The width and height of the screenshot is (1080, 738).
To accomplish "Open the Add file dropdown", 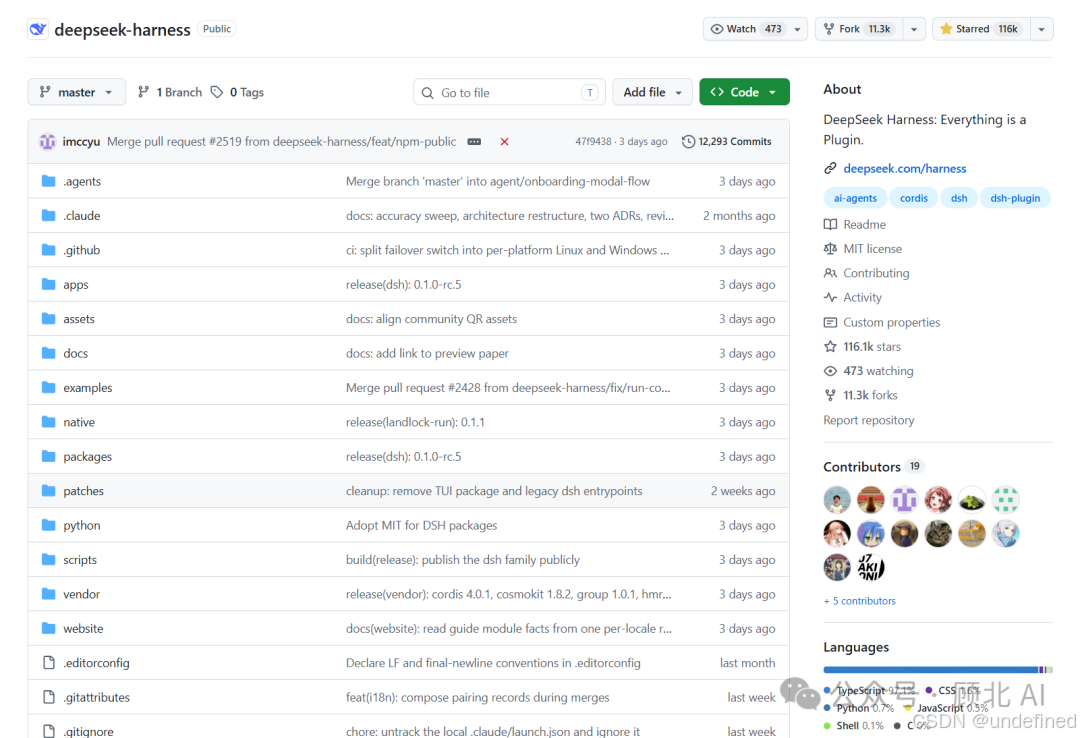I will click(x=652, y=92).
